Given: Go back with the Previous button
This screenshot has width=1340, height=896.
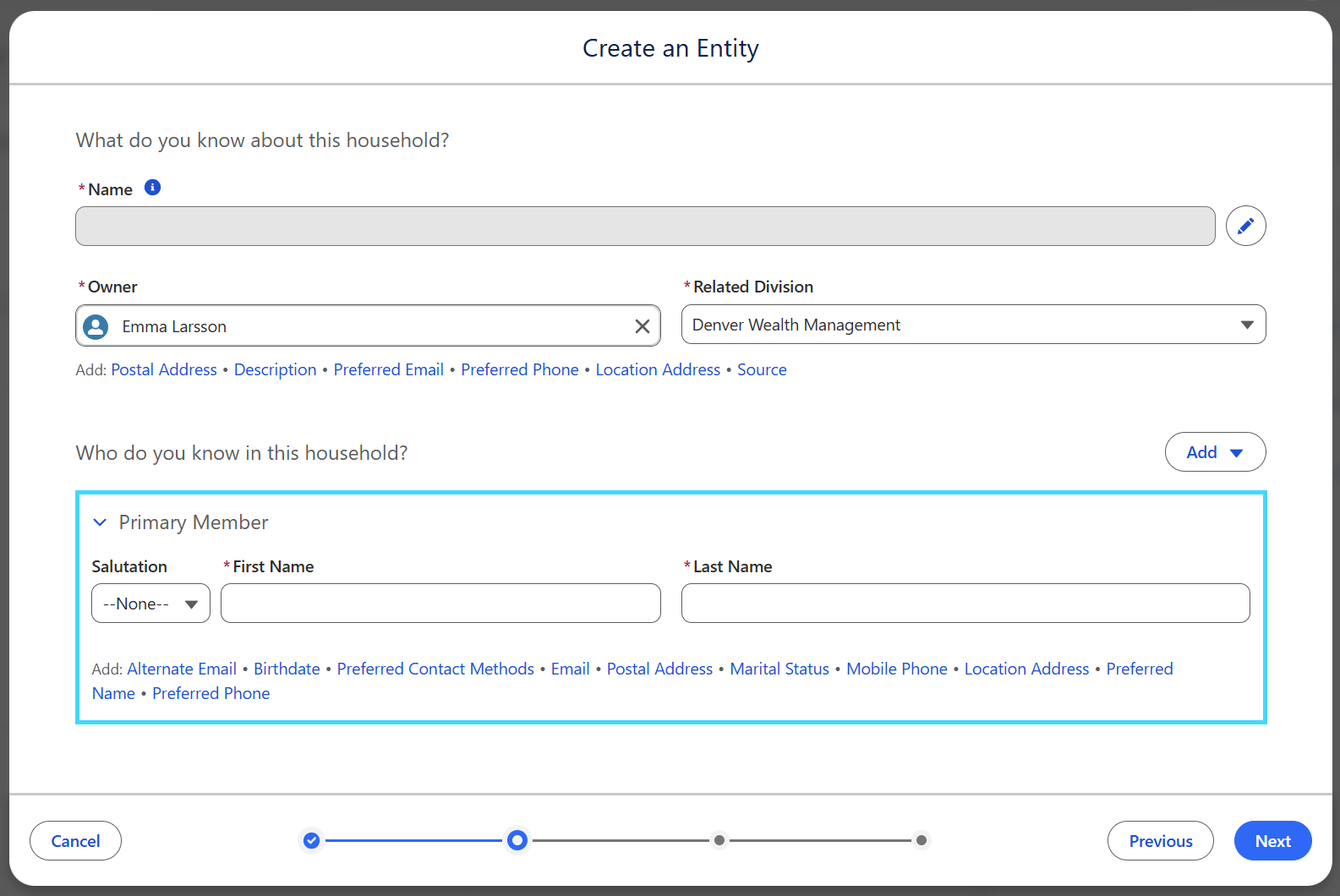Looking at the screenshot, I should (1160, 840).
